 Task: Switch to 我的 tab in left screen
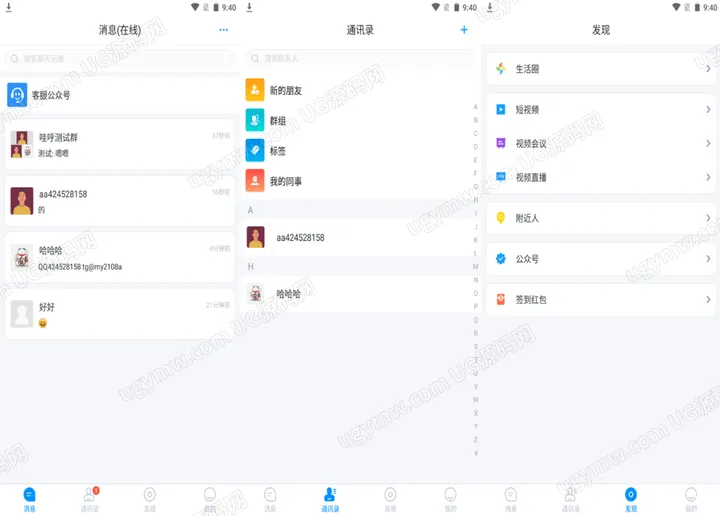[210, 499]
